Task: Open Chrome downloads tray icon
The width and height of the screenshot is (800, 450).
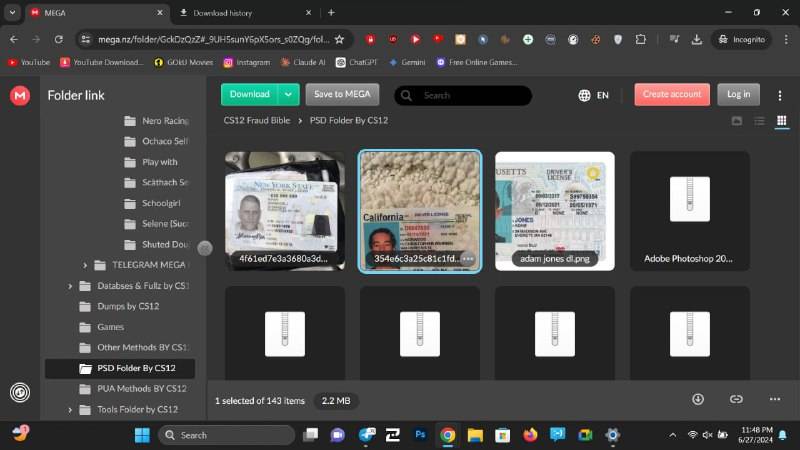Action: click(x=696, y=39)
